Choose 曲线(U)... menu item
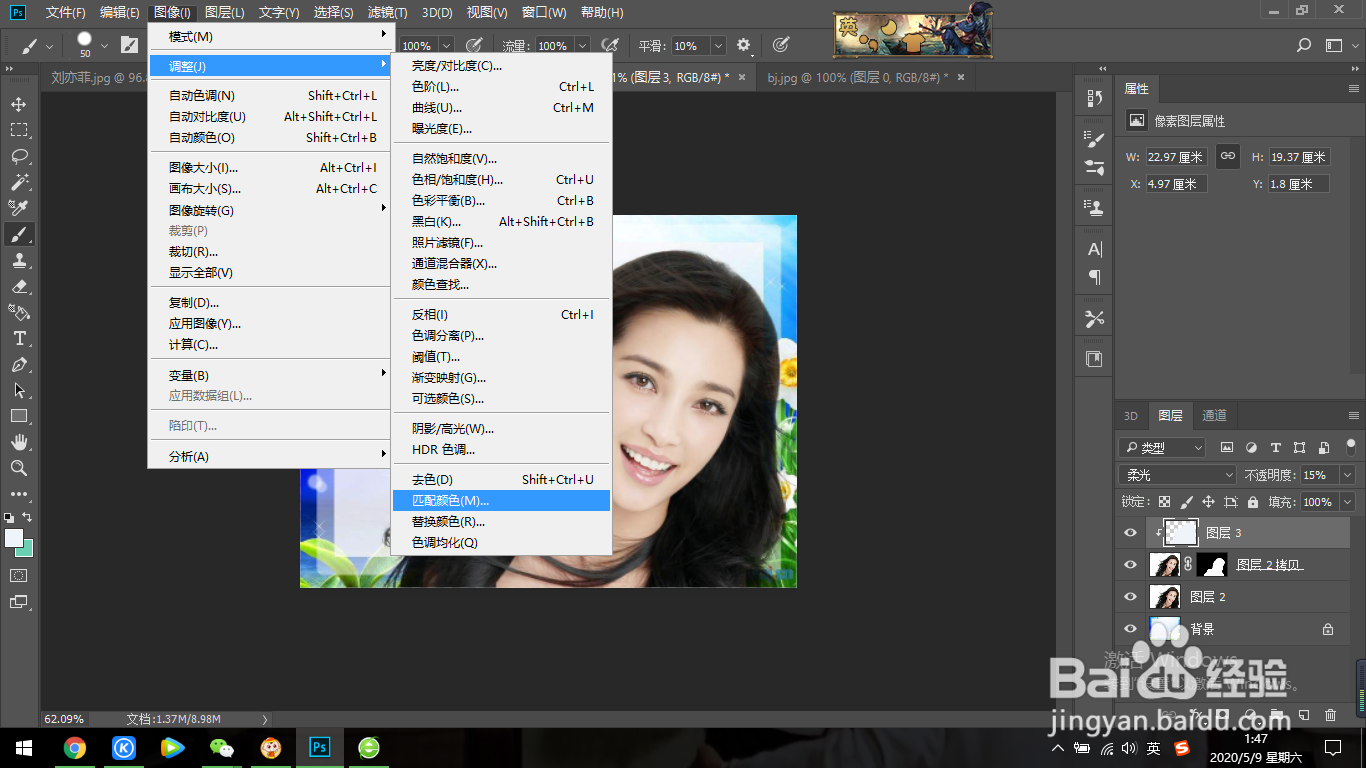The image size is (1366, 768). [501, 107]
